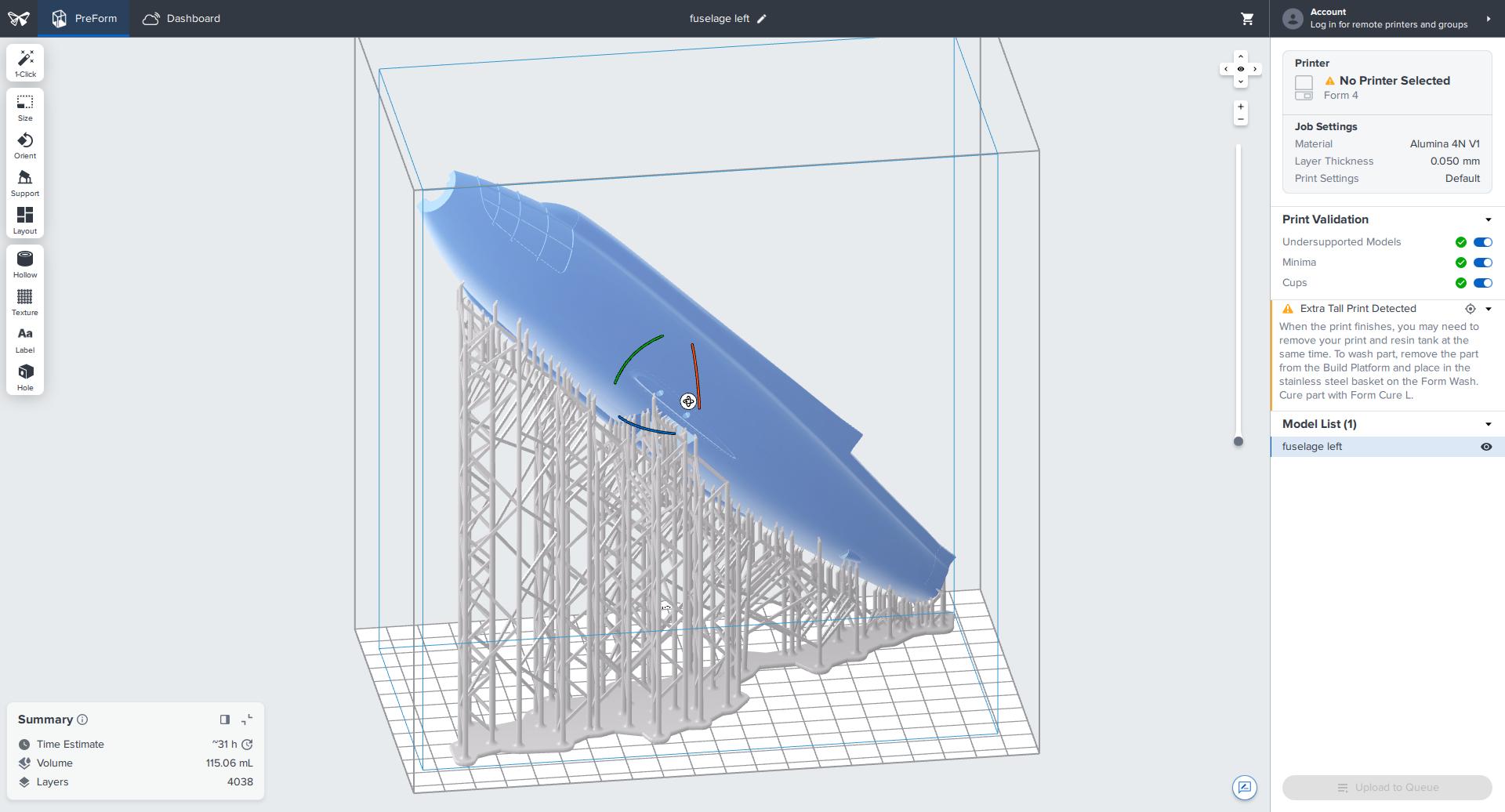The height and width of the screenshot is (812, 1505).
Task: Select the Hole tool
Action: (x=25, y=378)
